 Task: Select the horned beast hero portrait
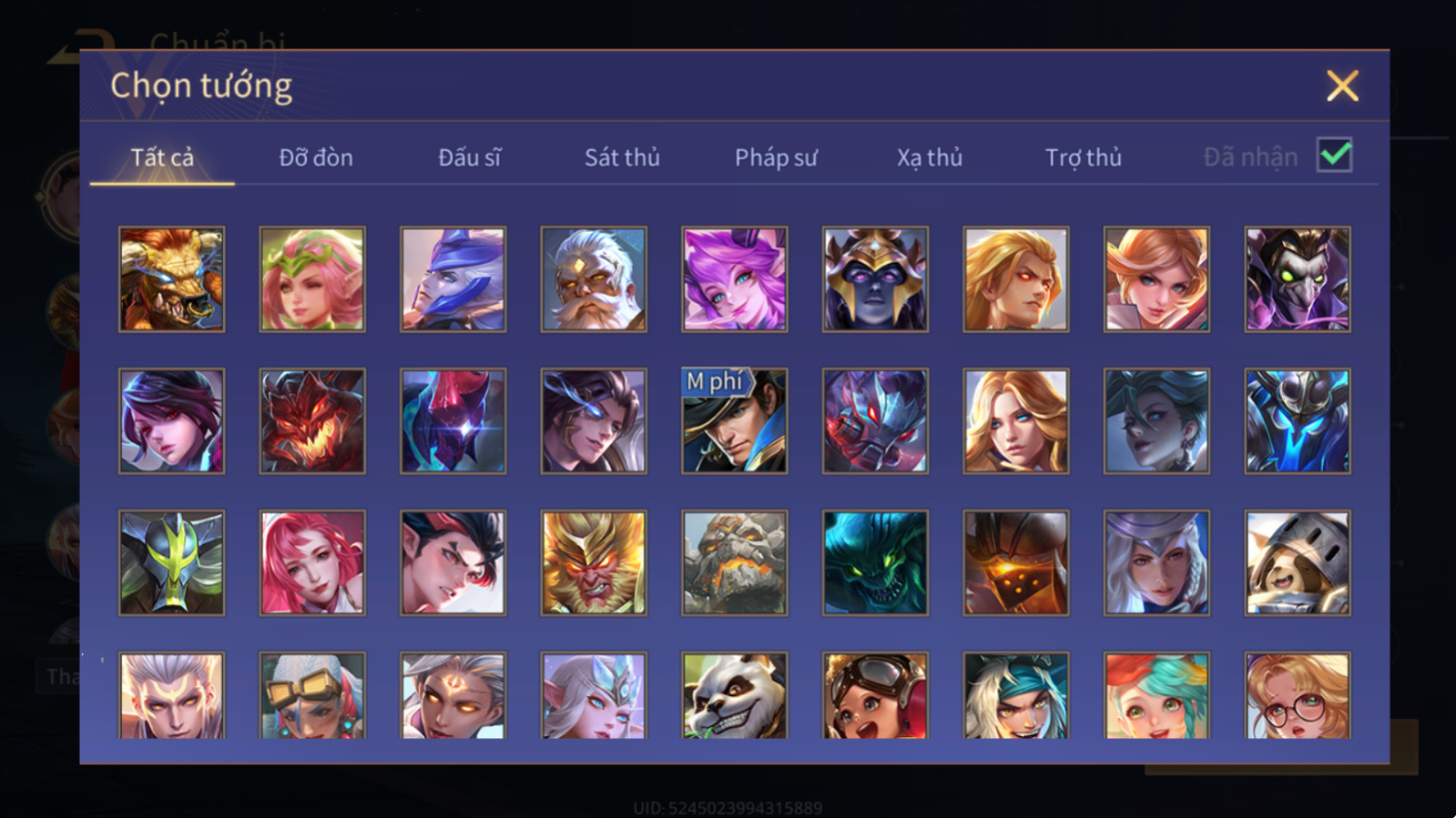[172, 279]
